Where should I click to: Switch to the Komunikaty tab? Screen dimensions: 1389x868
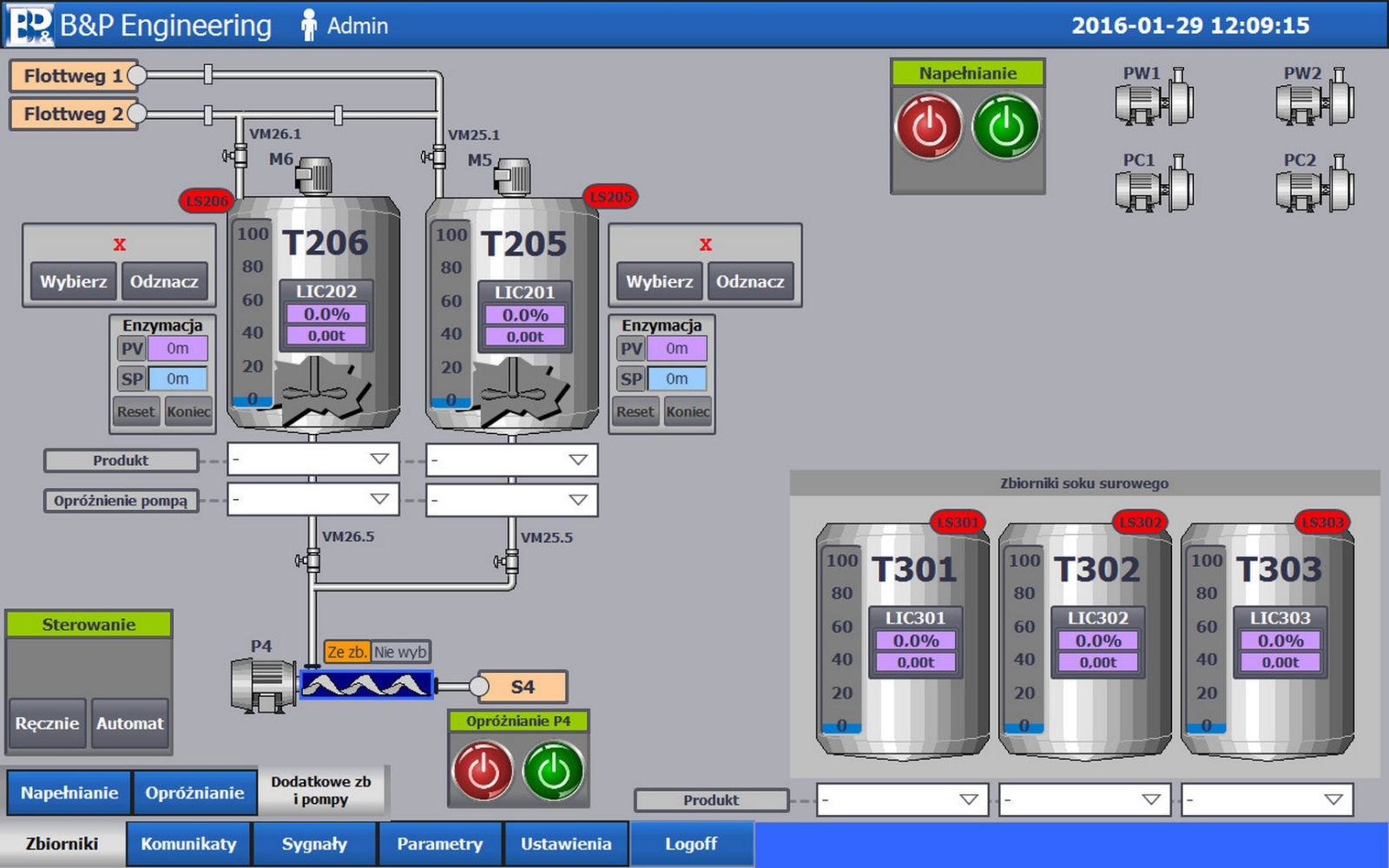188,844
